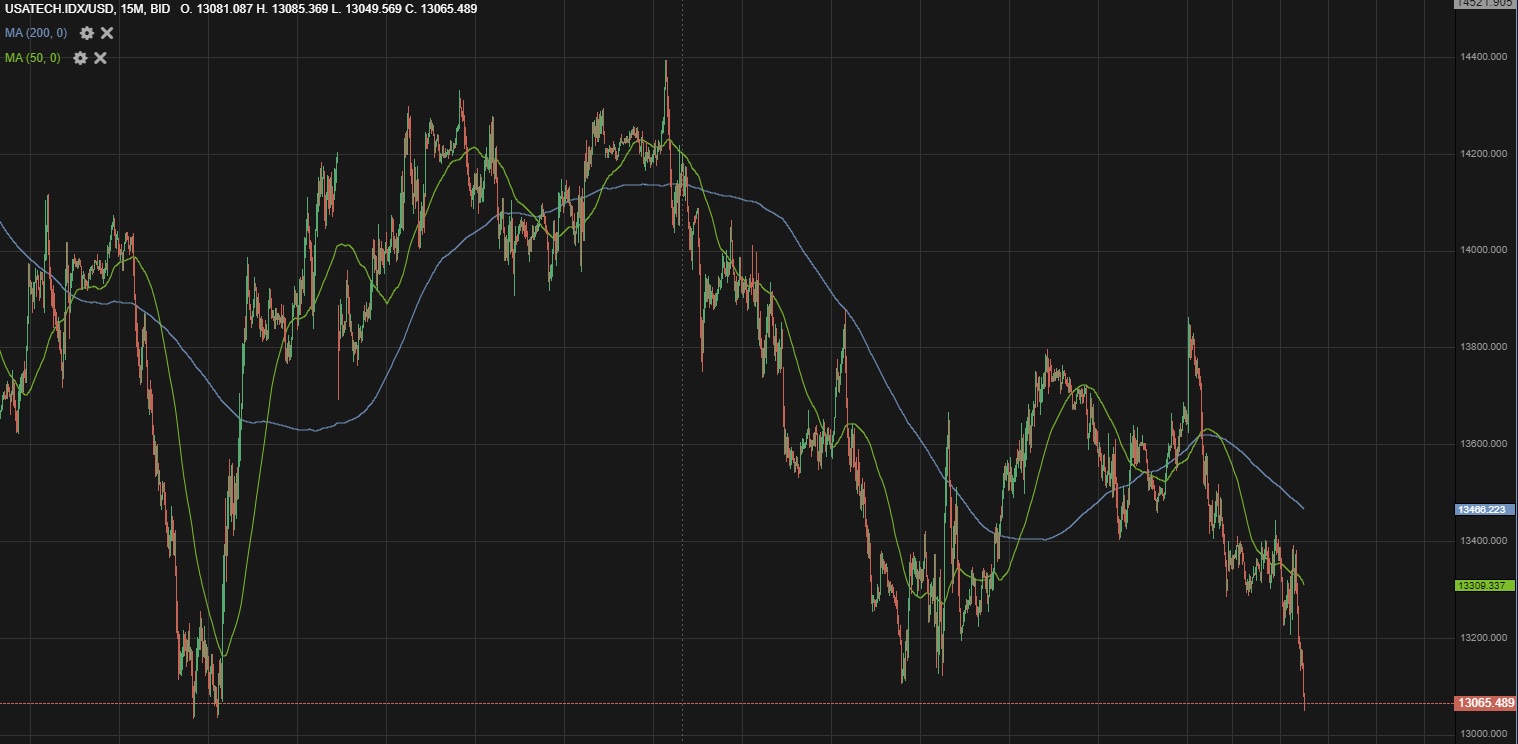Screen dimensions: 1518x744
Task: Open the USATECH.IDX/USD symbol selector
Action: click(60, 8)
